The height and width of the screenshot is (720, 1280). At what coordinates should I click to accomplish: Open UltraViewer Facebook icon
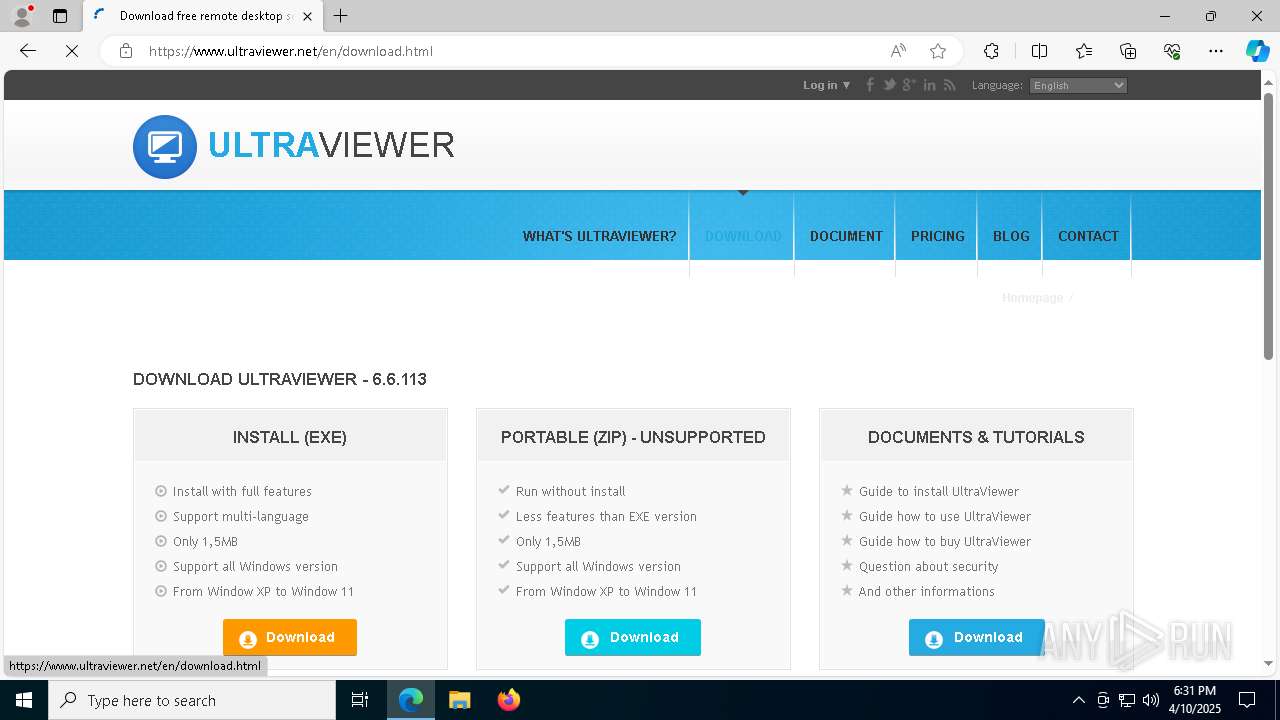tap(870, 85)
